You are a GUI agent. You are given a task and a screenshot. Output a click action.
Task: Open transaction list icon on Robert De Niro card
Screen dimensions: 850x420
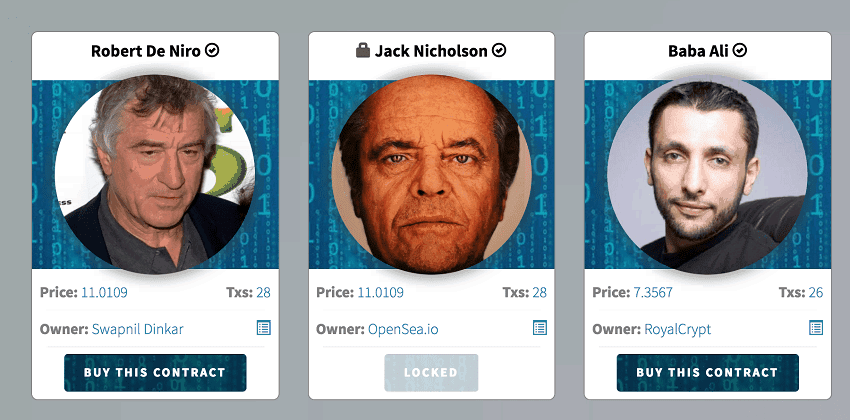point(264,328)
